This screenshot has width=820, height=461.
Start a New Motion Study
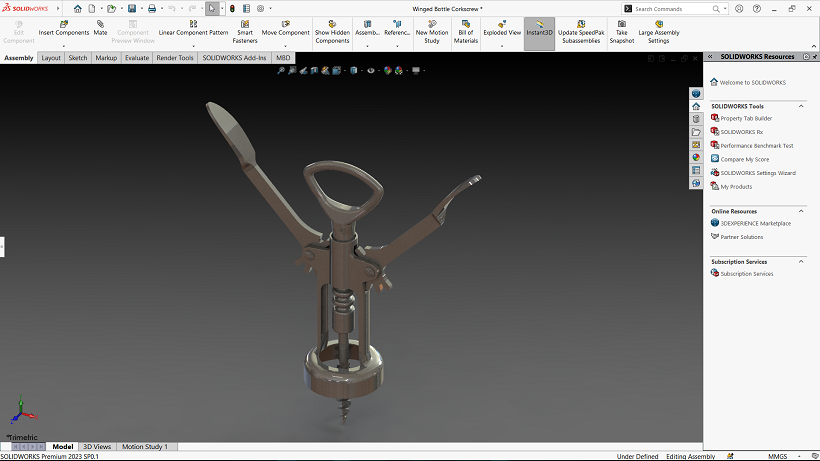click(432, 32)
